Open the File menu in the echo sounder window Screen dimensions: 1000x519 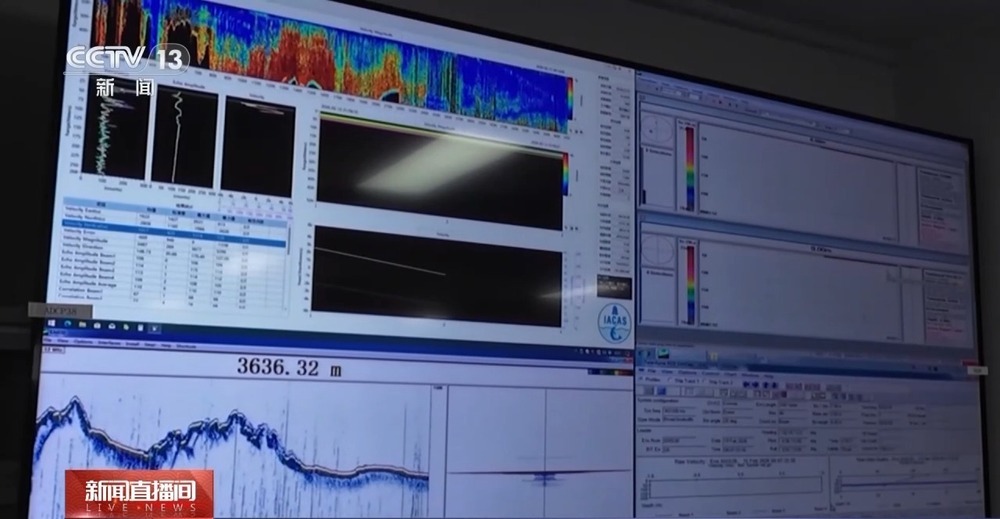pyautogui.click(x=48, y=341)
